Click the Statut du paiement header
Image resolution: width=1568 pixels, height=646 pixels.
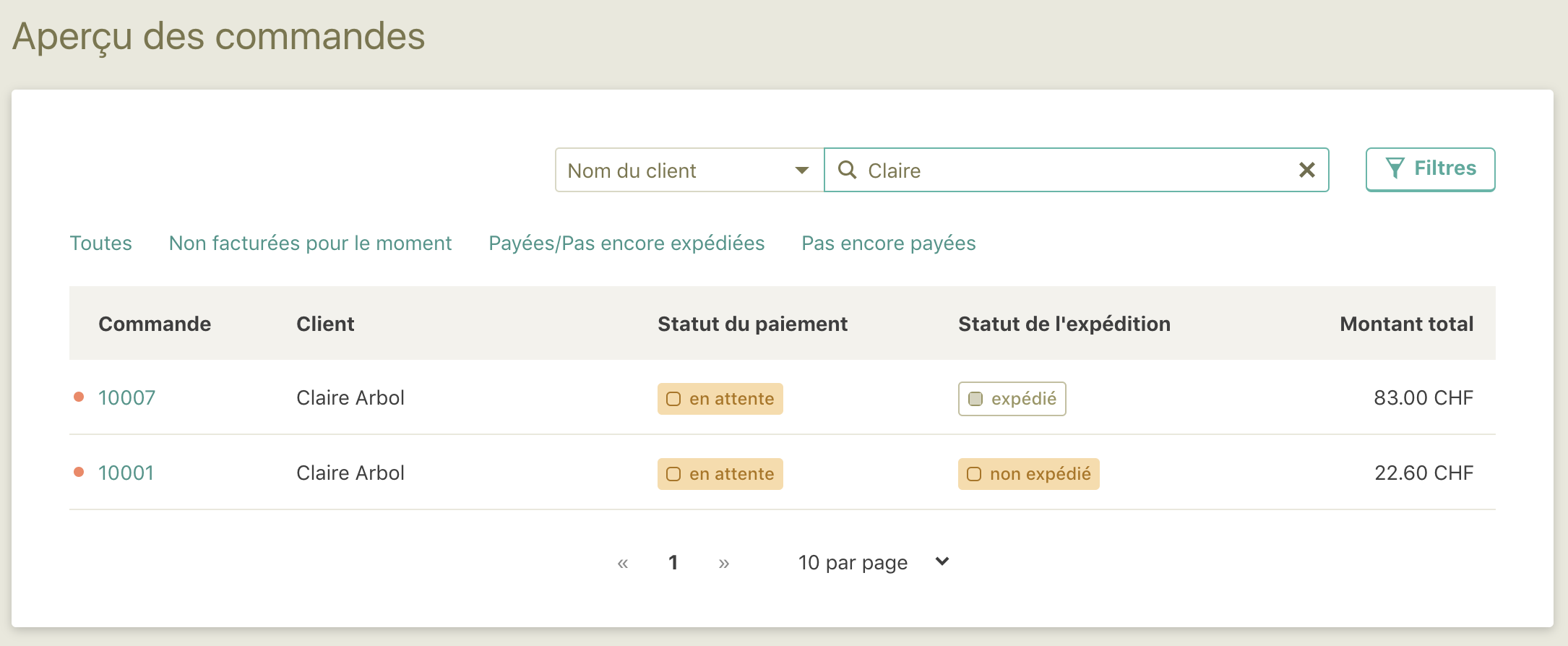(x=752, y=324)
